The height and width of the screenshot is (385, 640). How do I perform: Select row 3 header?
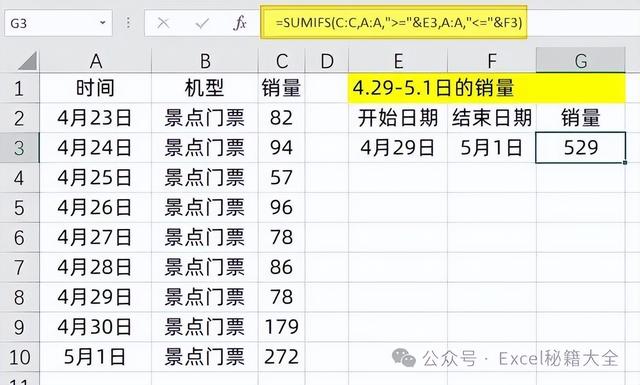tap(20, 148)
